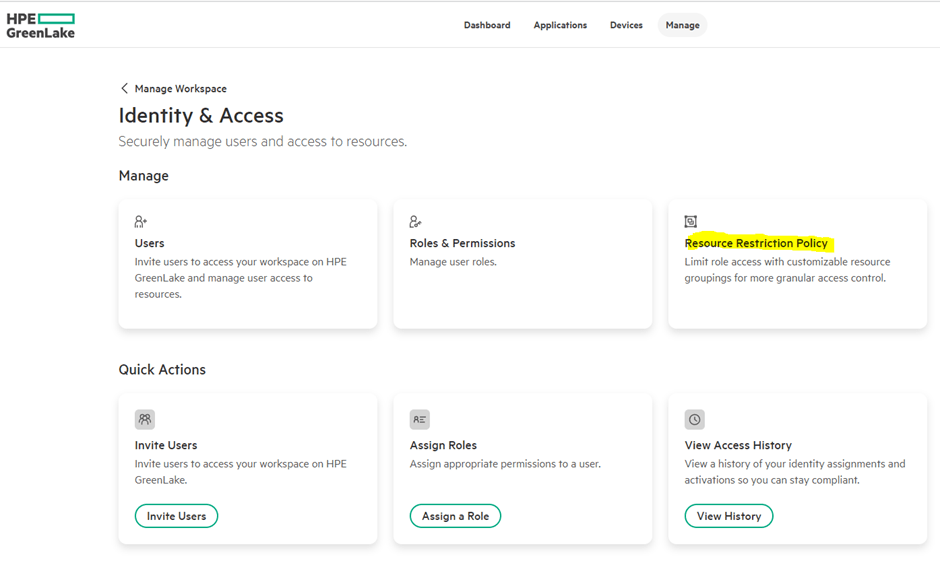This screenshot has height=561, width=940.
Task: Open the Dashboard tab
Action: coord(487,25)
